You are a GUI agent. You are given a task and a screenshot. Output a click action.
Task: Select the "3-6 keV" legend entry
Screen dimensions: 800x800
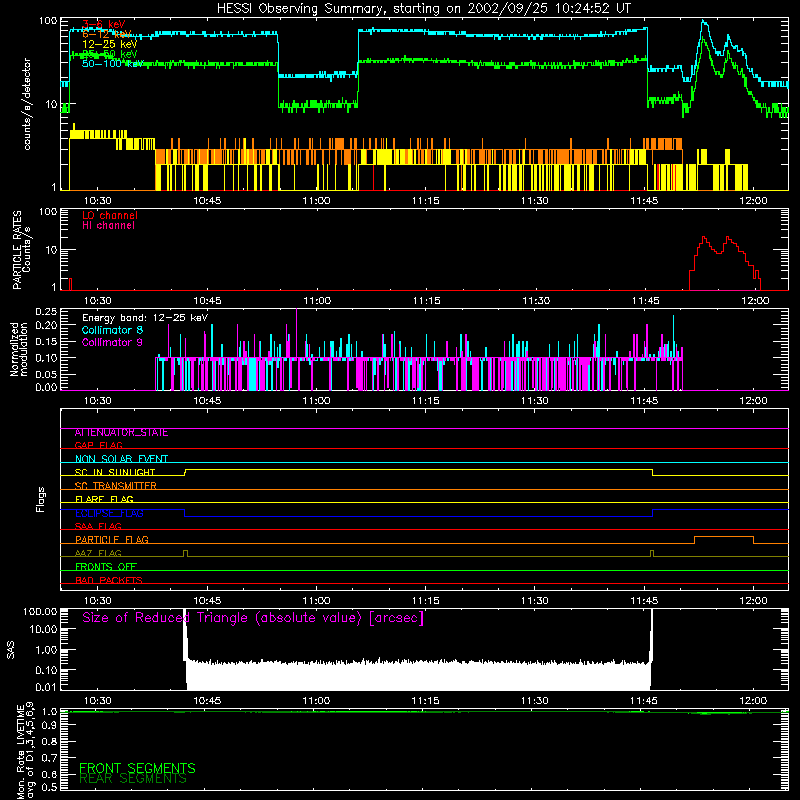pyautogui.click(x=104, y=24)
